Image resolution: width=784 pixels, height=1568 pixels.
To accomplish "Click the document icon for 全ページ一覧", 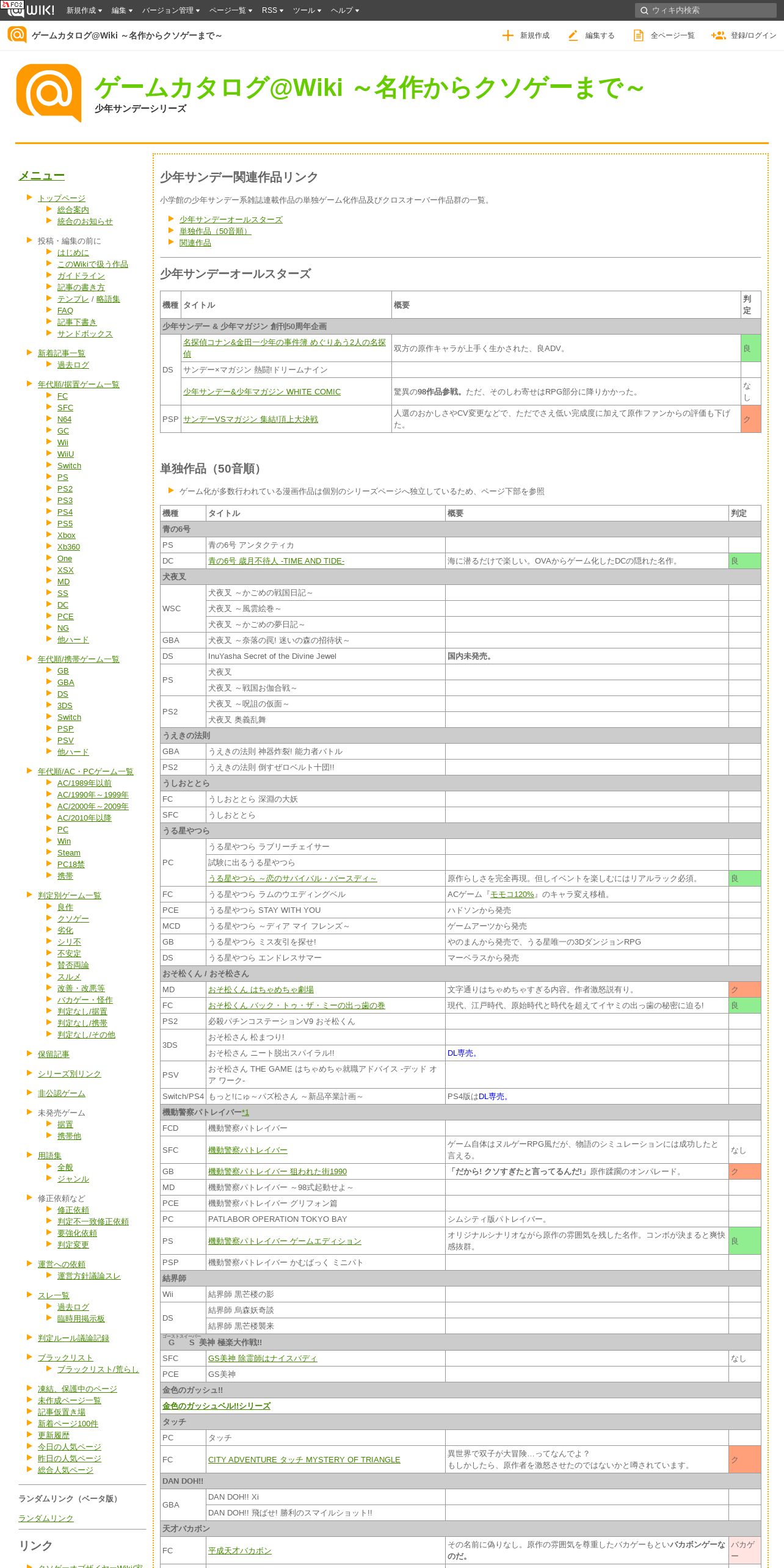I will (638, 35).
